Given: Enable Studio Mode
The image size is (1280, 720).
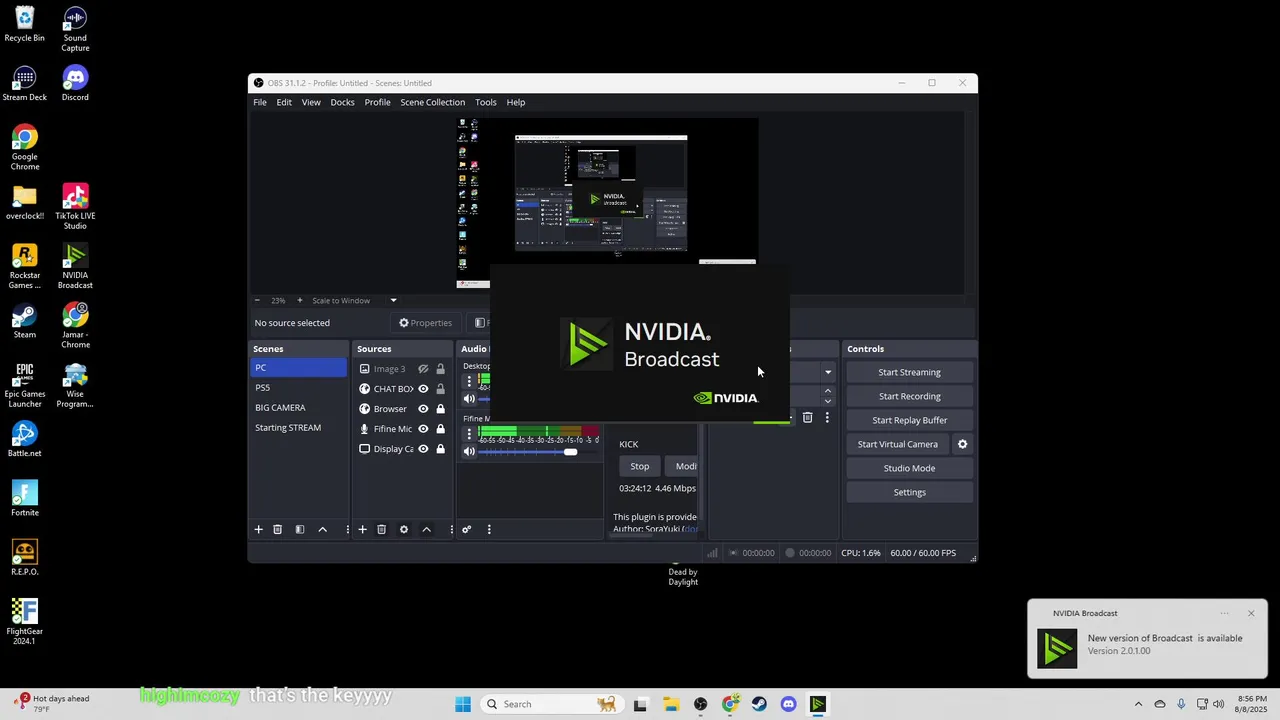Looking at the screenshot, I should point(909,468).
